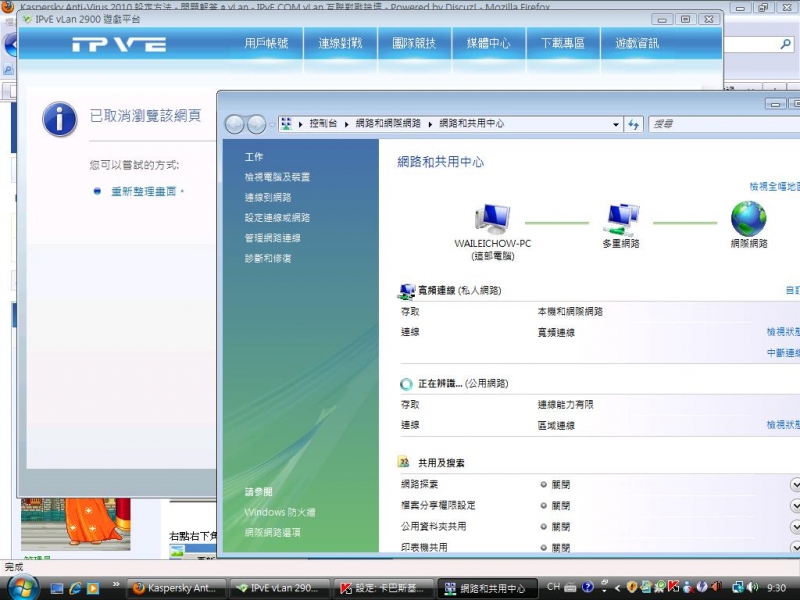
Task: Open the address bar dropdown arrow
Action: pos(617,124)
